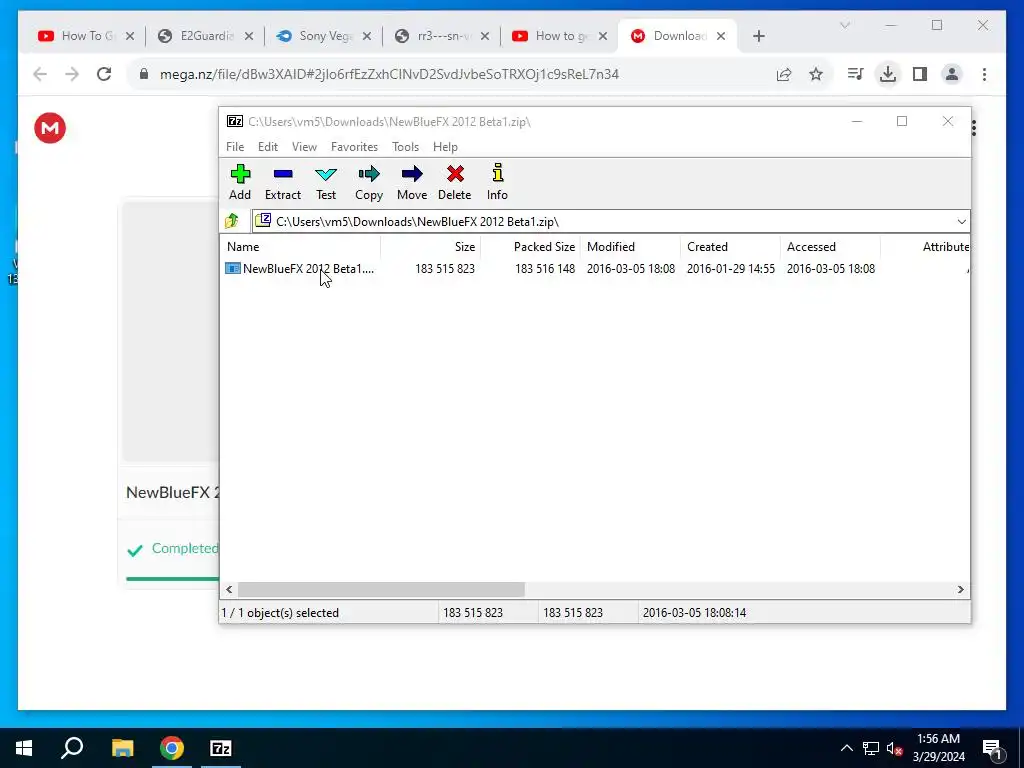Sort by the Size column header
Viewport: 1024px width, 768px height.
click(431, 247)
